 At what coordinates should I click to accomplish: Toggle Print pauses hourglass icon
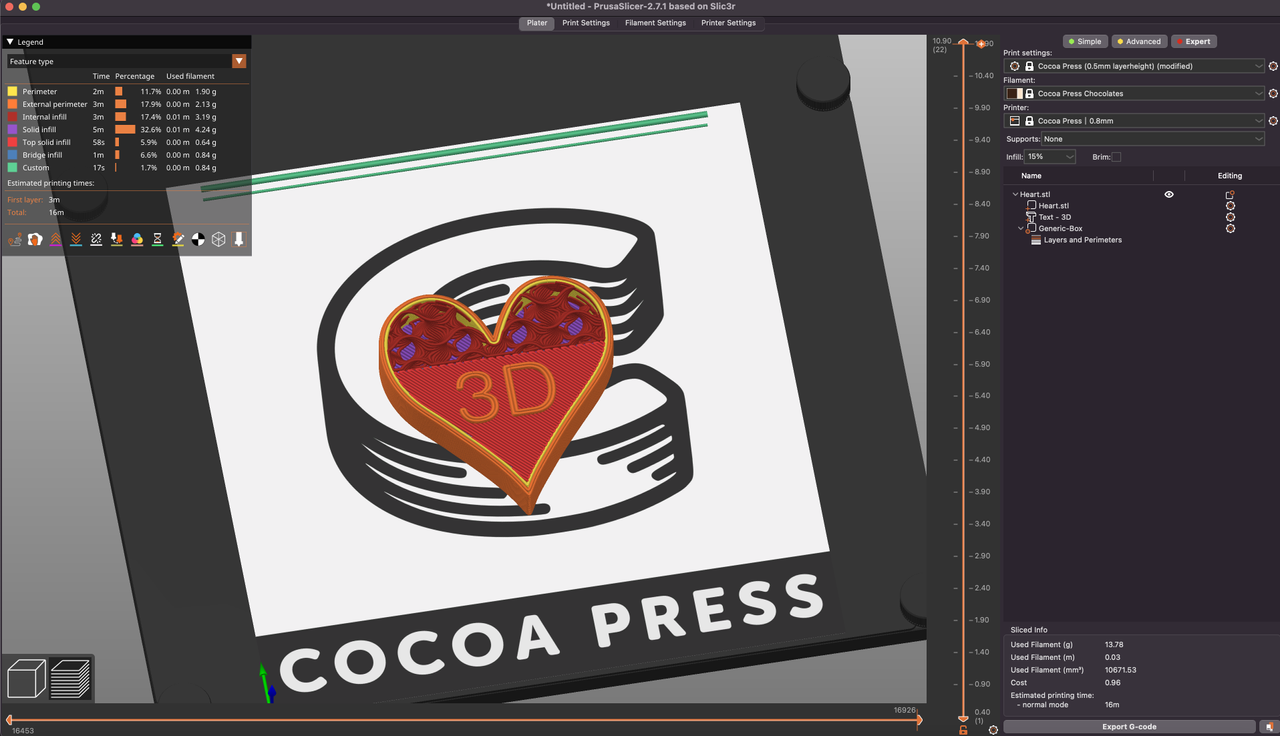click(157, 240)
